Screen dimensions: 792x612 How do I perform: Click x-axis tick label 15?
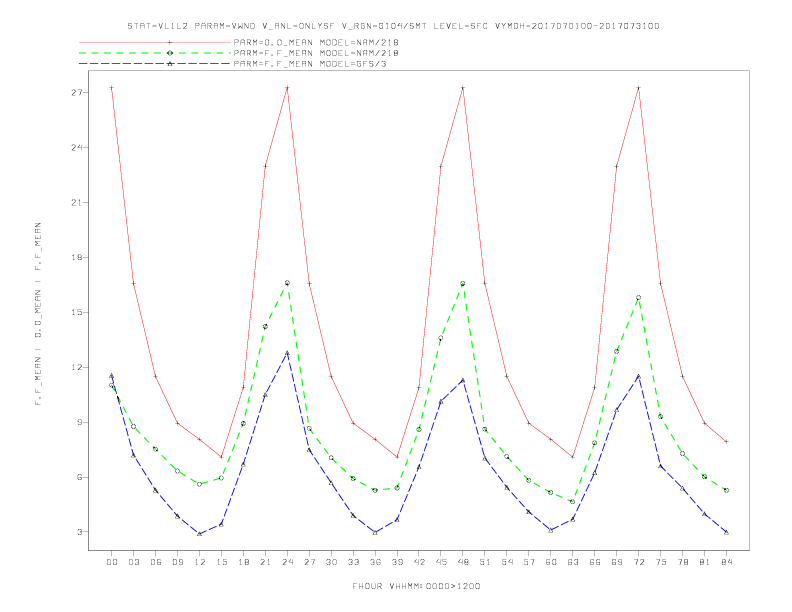(221, 562)
